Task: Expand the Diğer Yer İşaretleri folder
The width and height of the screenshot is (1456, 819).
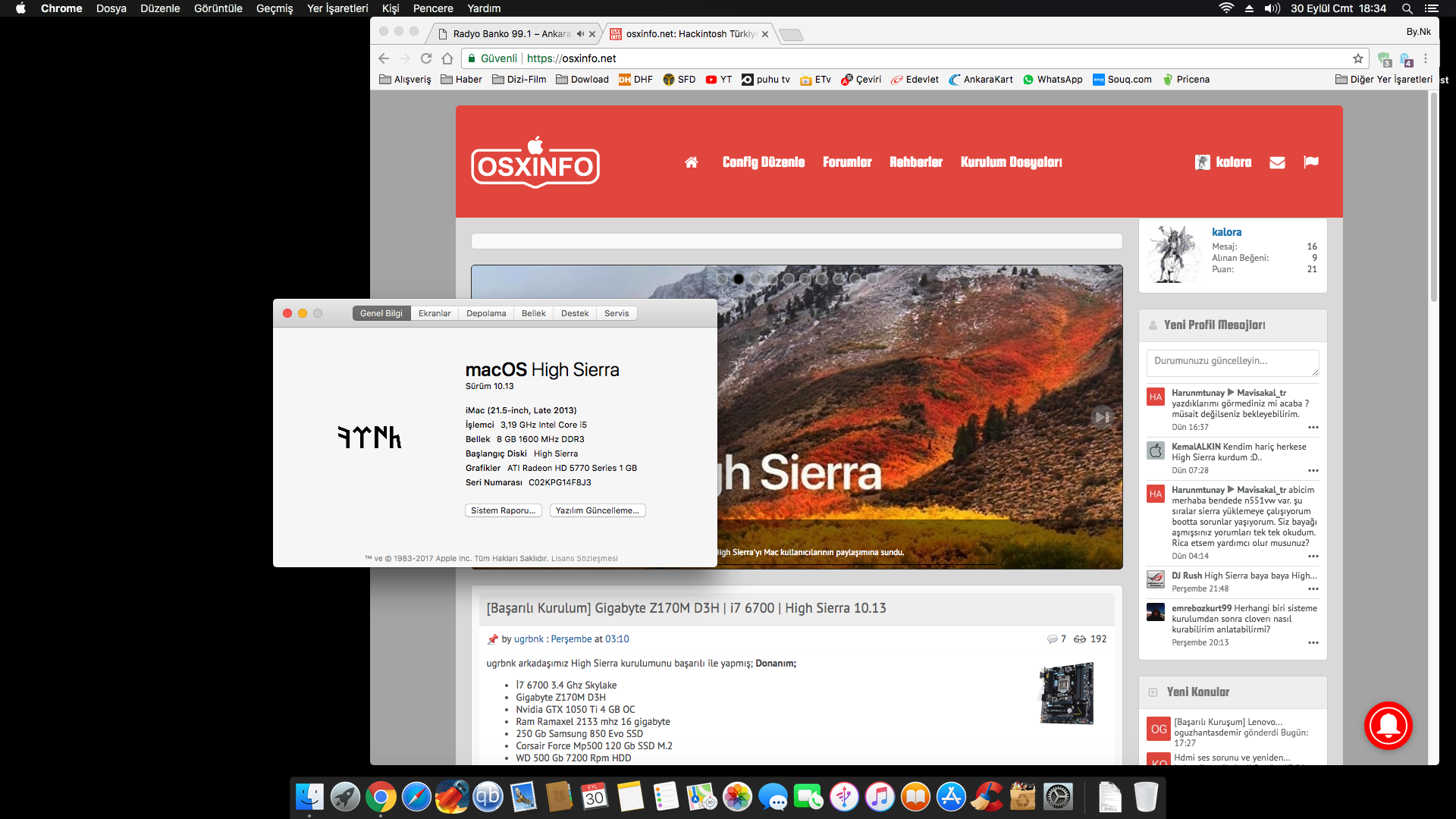Action: [x=1383, y=80]
